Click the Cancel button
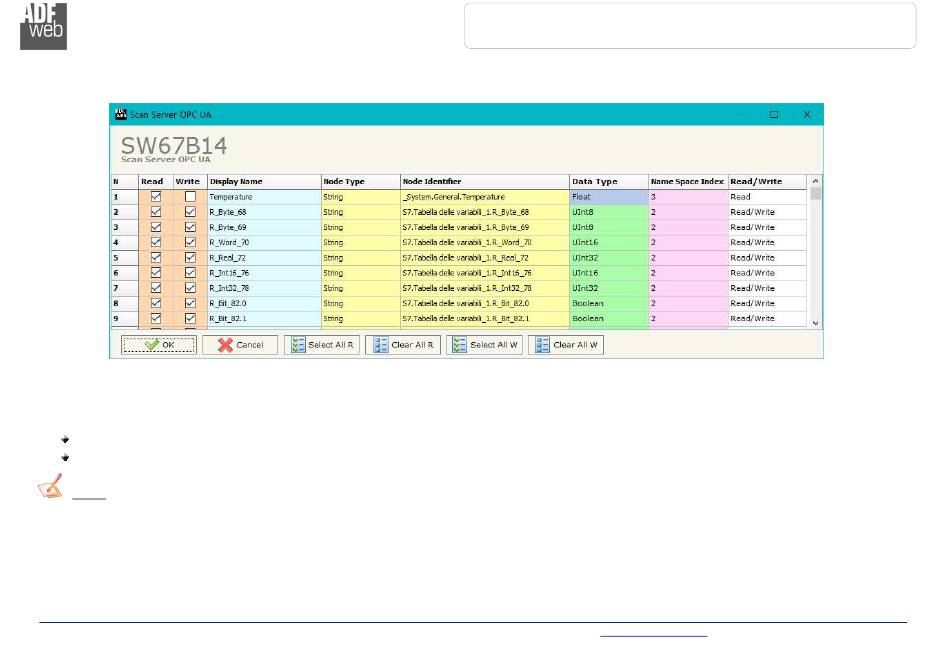950x654 pixels. (x=240, y=345)
